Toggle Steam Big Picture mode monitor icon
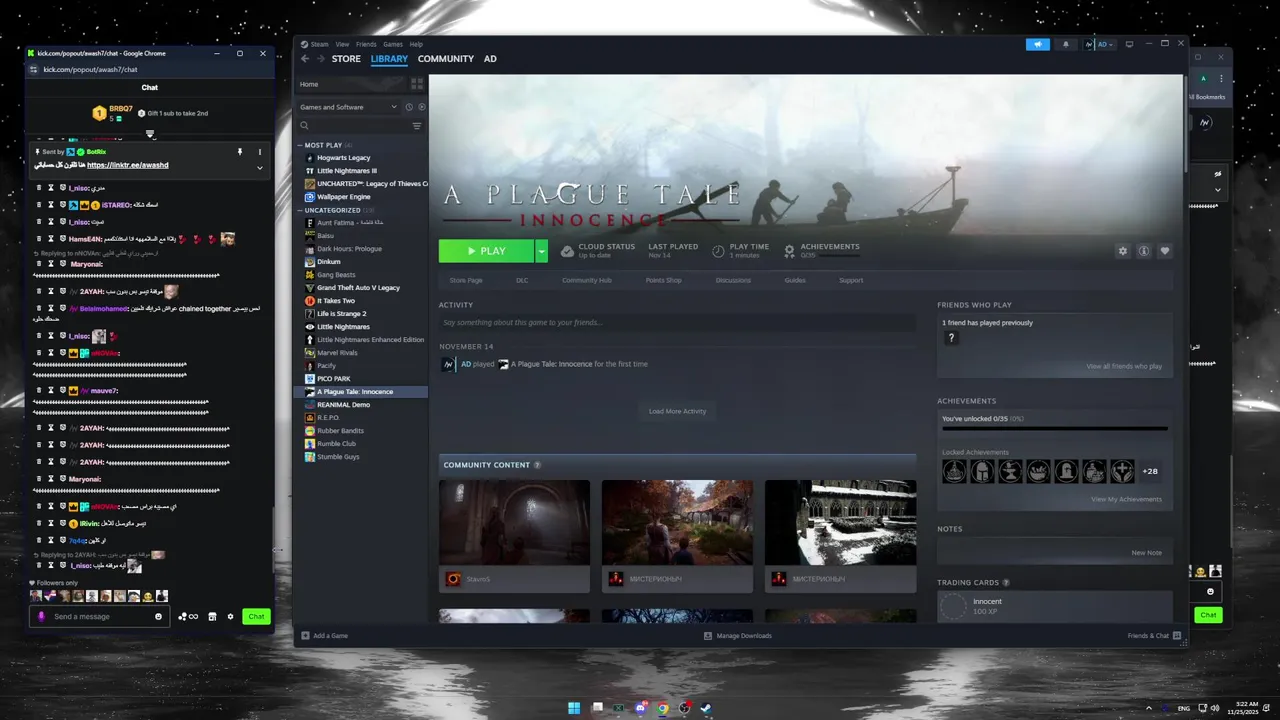This screenshot has height=720, width=1280. 1129,44
